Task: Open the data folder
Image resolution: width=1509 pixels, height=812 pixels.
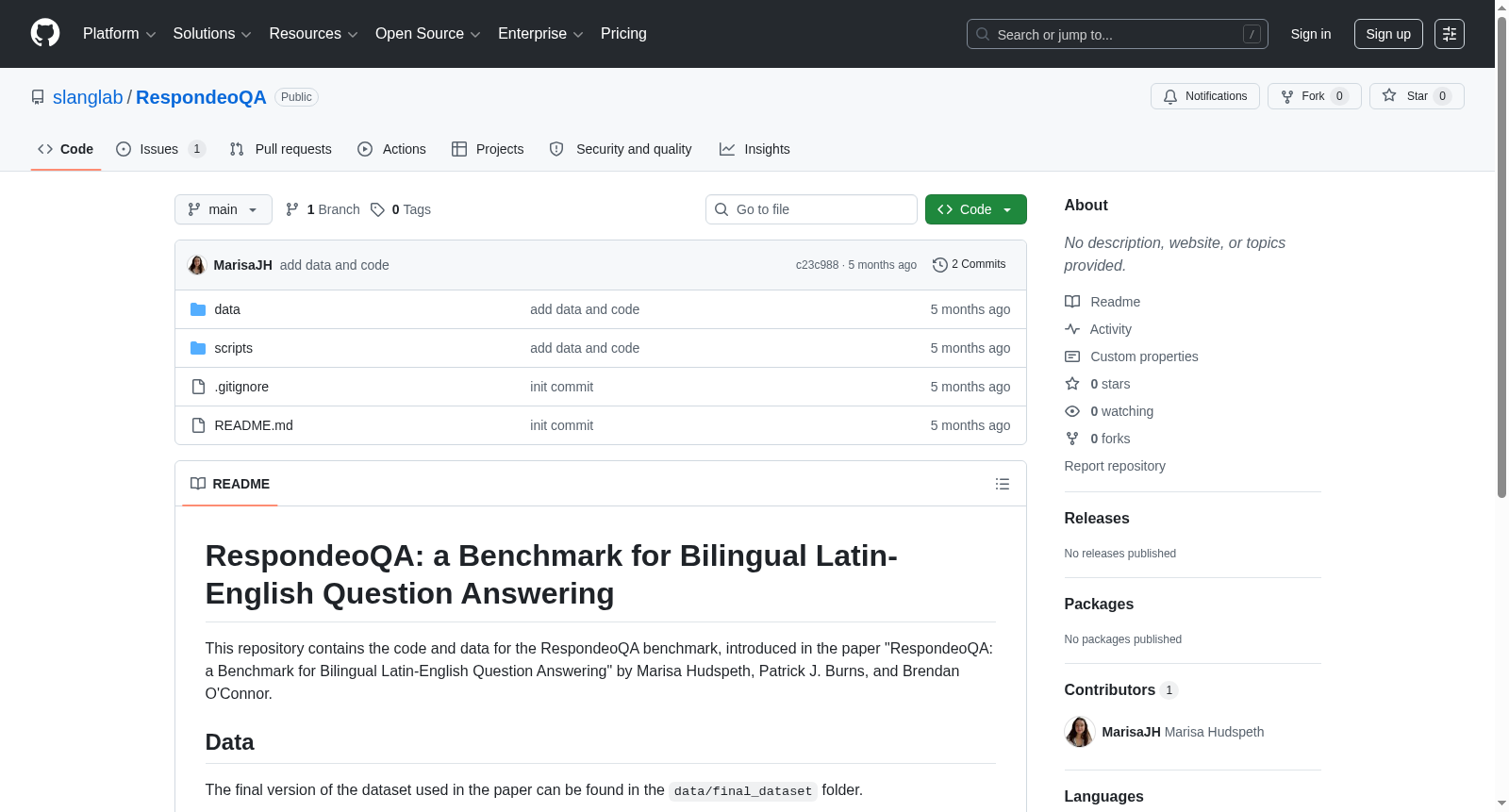Action: 227,309
